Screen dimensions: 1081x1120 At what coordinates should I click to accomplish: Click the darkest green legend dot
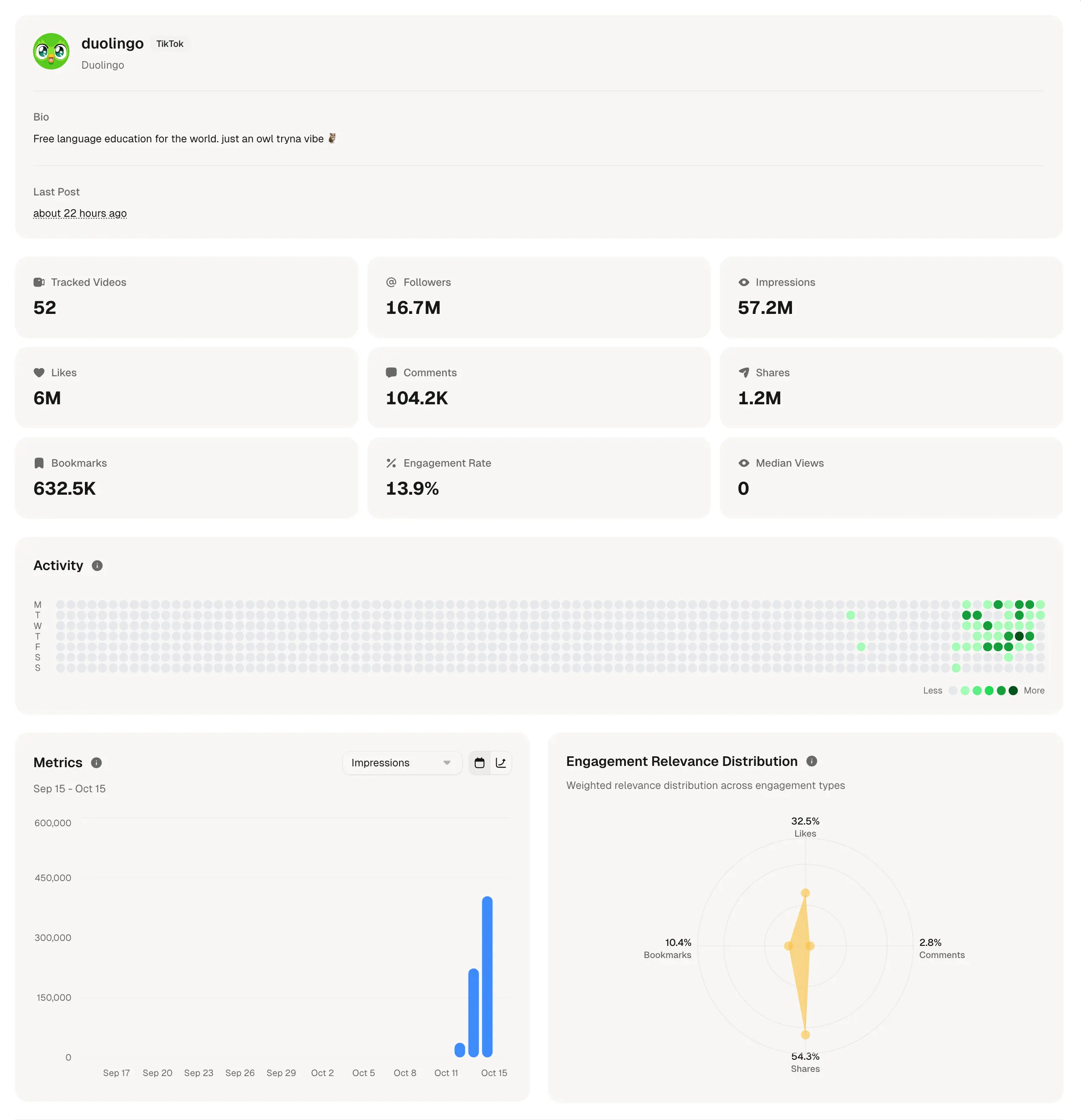click(1013, 690)
